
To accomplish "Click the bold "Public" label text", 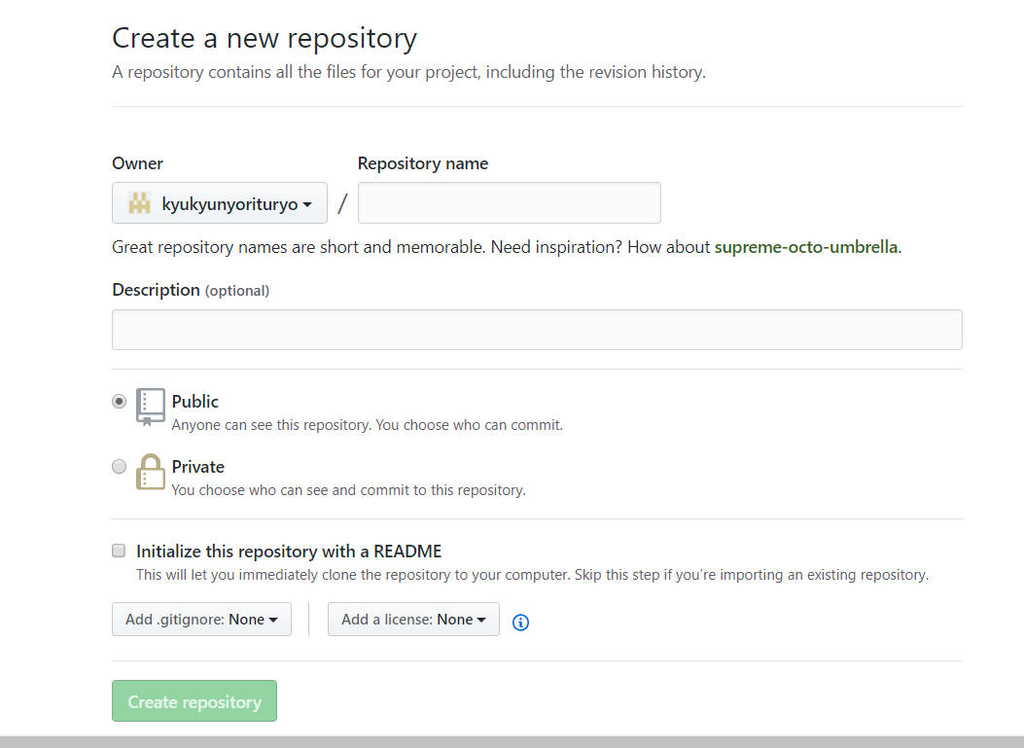I will coord(195,401).
